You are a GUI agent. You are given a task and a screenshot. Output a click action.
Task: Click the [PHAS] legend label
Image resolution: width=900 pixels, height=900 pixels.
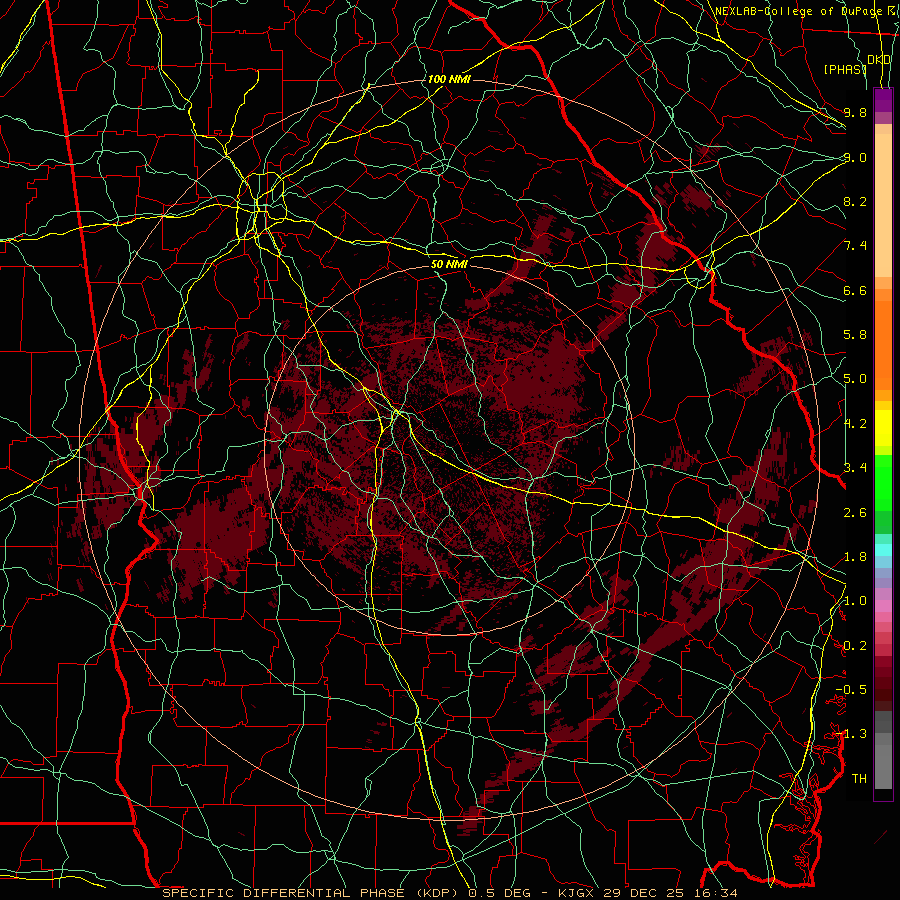pyautogui.click(x=844, y=69)
